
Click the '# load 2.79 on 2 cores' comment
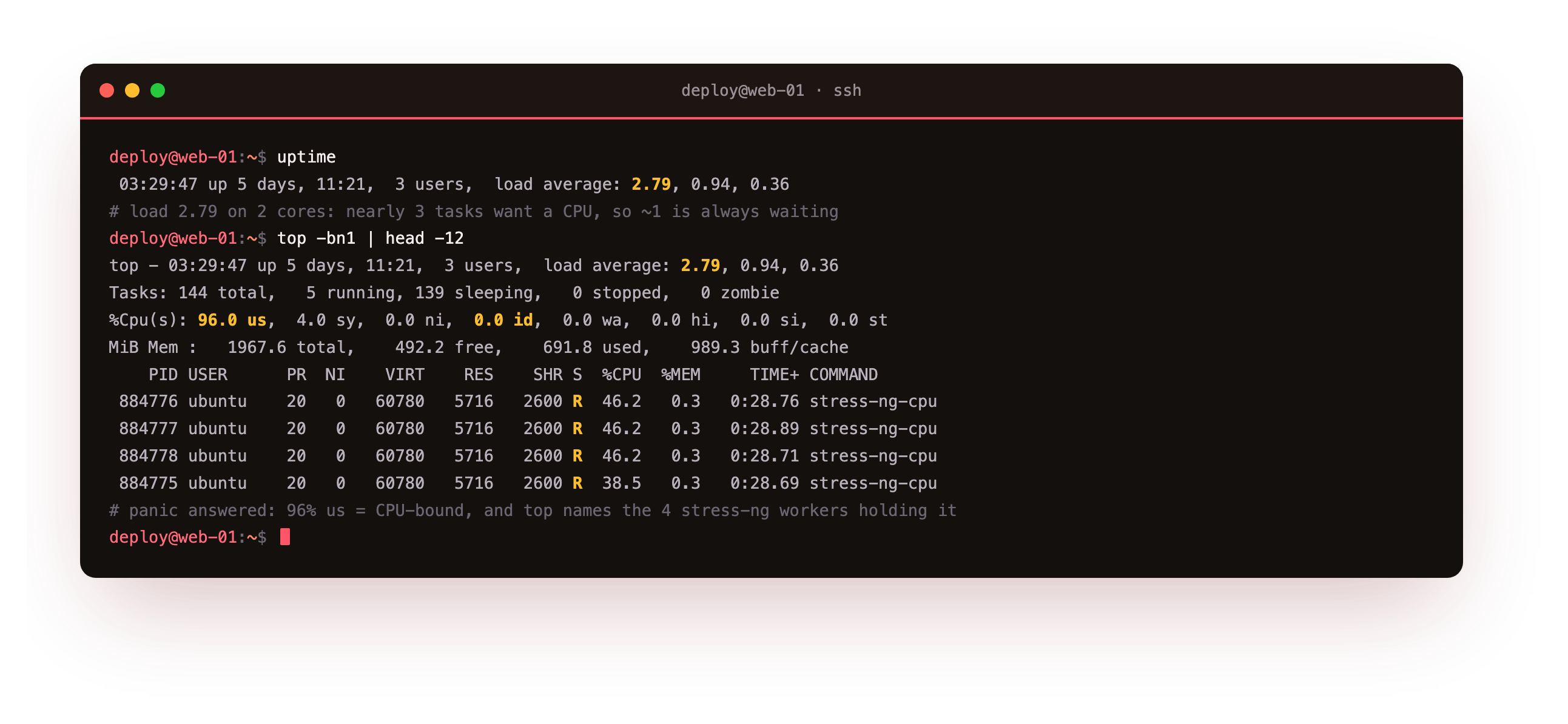(x=474, y=211)
